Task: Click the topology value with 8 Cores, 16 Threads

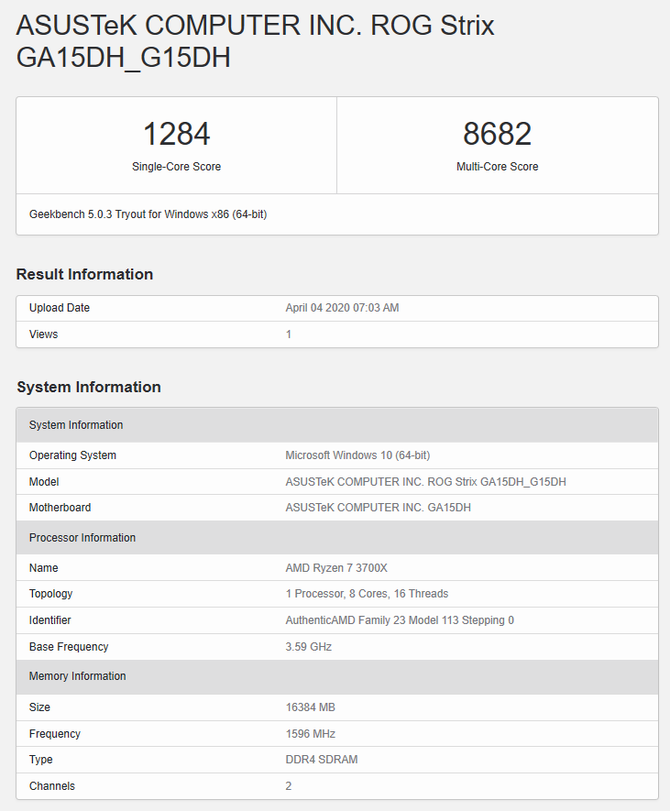Action: [366, 594]
